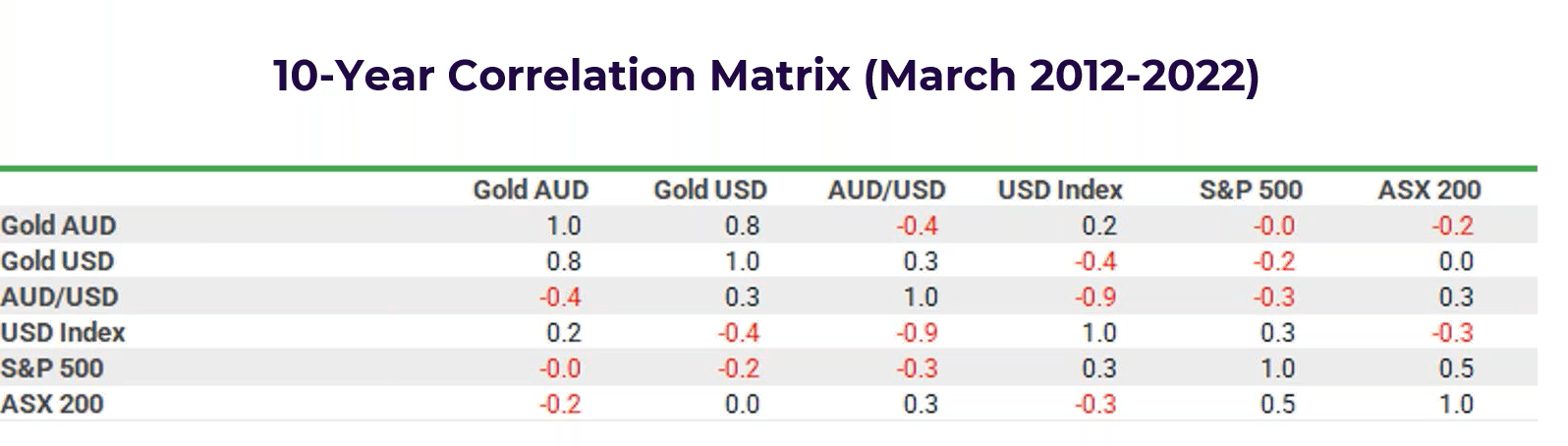Select the AUD/USD row label
Image resolution: width=1568 pixels, height=446 pixels.
(x=59, y=297)
